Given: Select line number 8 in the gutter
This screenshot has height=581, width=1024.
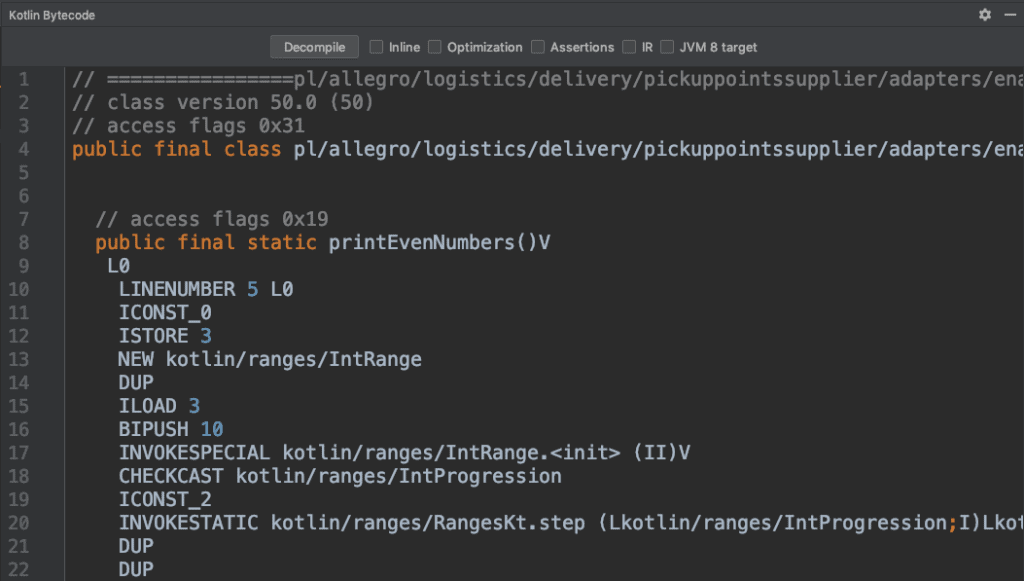Looking at the screenshot, I should pos(22,242).
